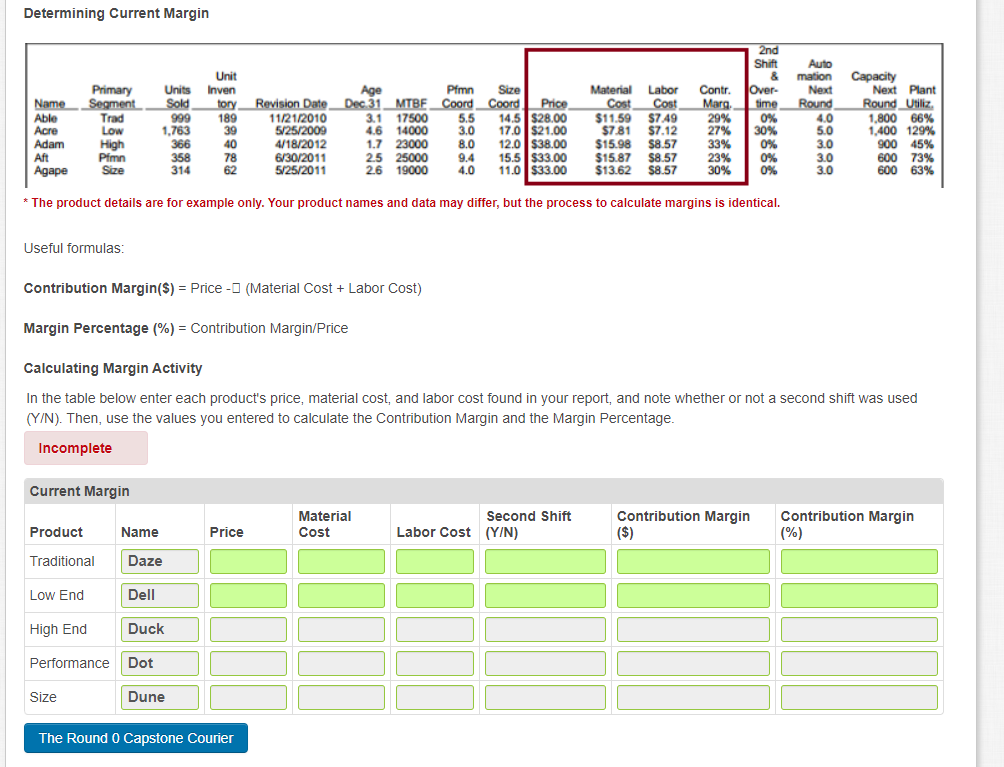Click Daze's Contribution Margin percent field
This screenshot has width=1004, height=767.
coord(858,561)
